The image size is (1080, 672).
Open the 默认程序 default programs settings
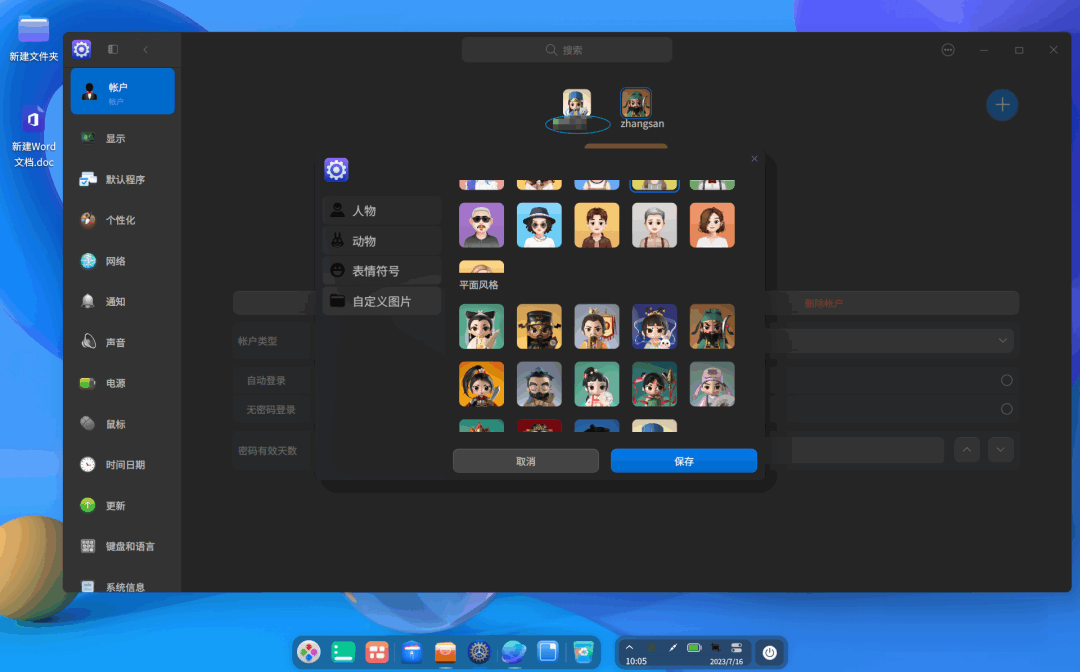(123, 179)
